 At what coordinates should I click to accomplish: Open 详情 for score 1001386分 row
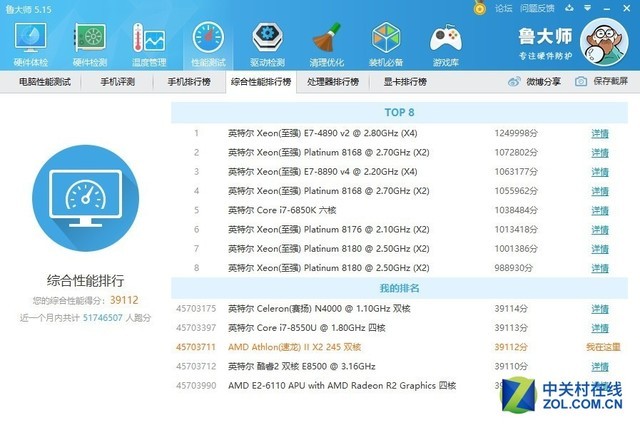[600, 249]
